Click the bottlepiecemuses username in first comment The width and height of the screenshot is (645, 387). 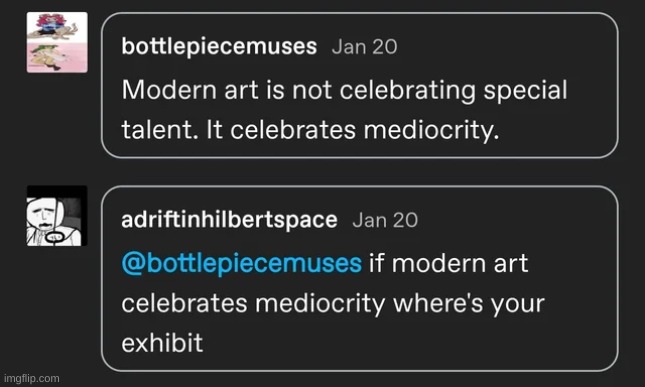point(219,46)
